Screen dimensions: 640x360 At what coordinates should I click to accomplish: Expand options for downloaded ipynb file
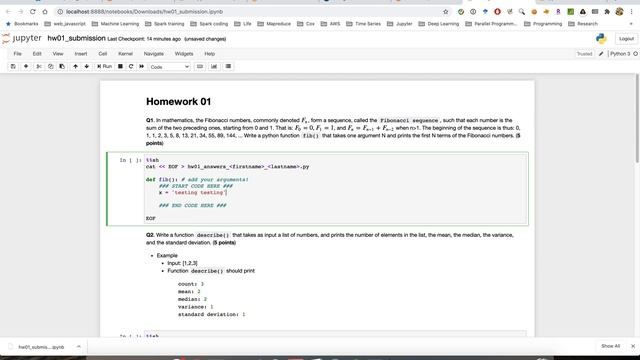point(78,347)
